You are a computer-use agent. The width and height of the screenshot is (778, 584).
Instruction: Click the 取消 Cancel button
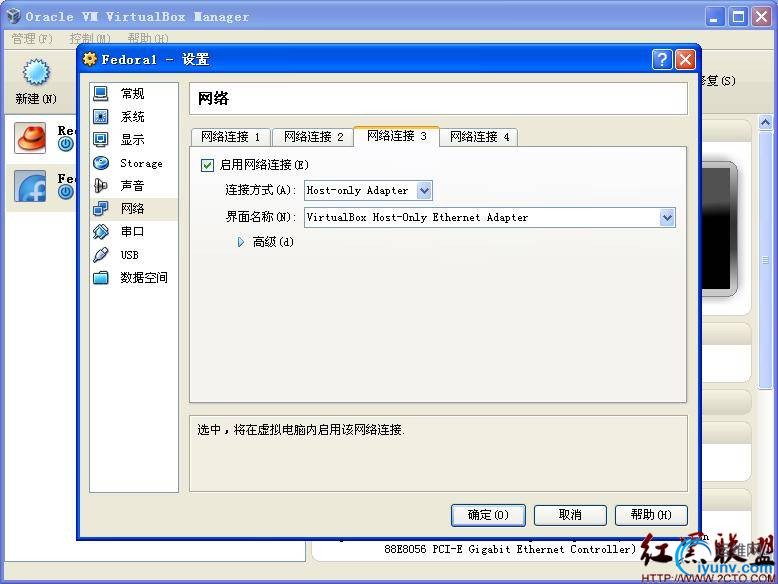pos(570,515)
